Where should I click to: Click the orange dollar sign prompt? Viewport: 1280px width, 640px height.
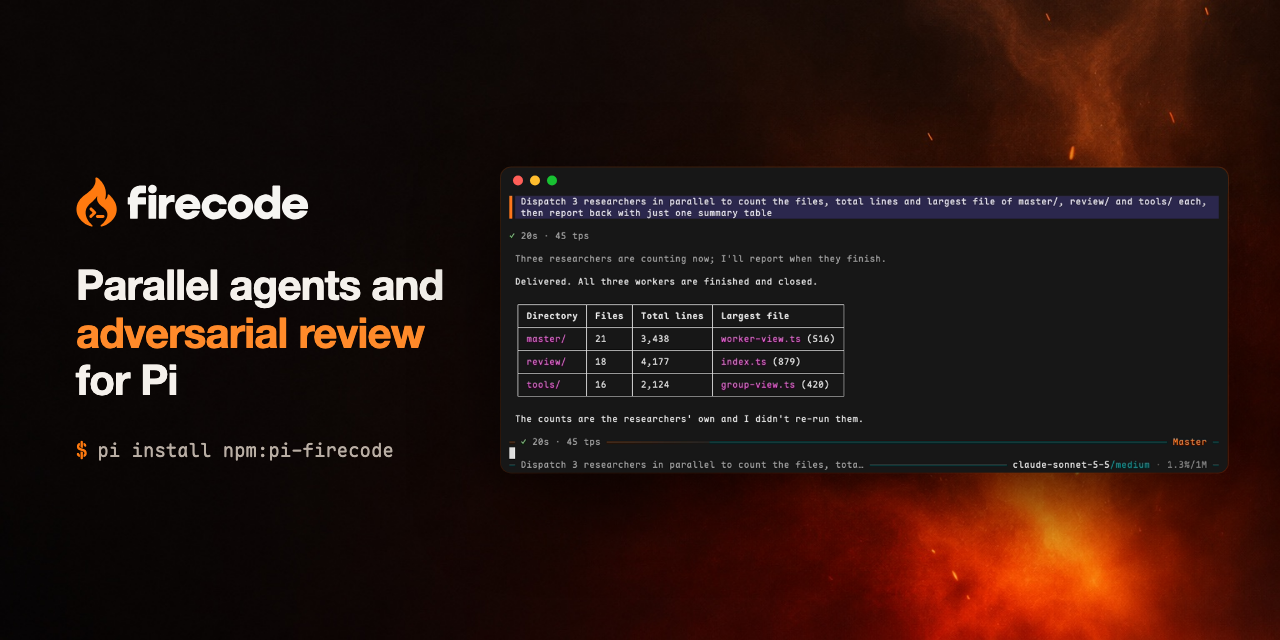point(82,450)
